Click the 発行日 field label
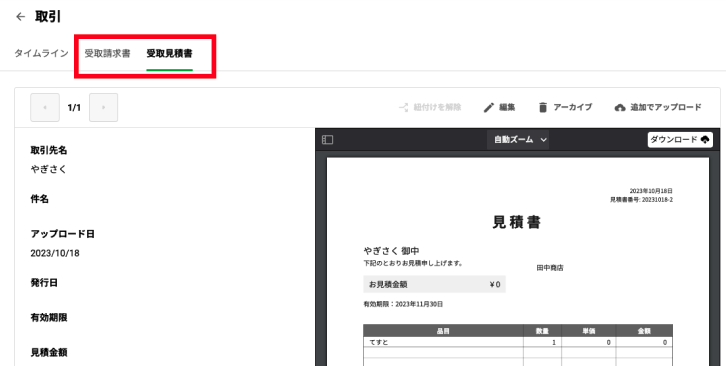Viewport: 726px width, 366px height. coord(44,283)
